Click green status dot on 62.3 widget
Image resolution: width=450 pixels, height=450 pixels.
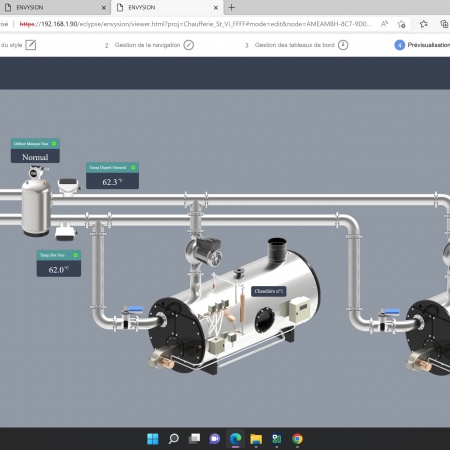point(133,167)
